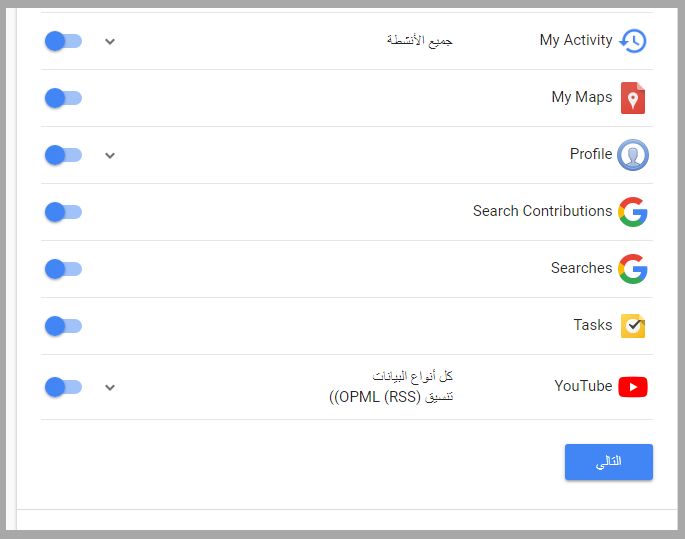Image resolution: width=685 pixels, height=539 pixels.
Task: Expand the Profile row chevron
Action: [x=110, y=155]
